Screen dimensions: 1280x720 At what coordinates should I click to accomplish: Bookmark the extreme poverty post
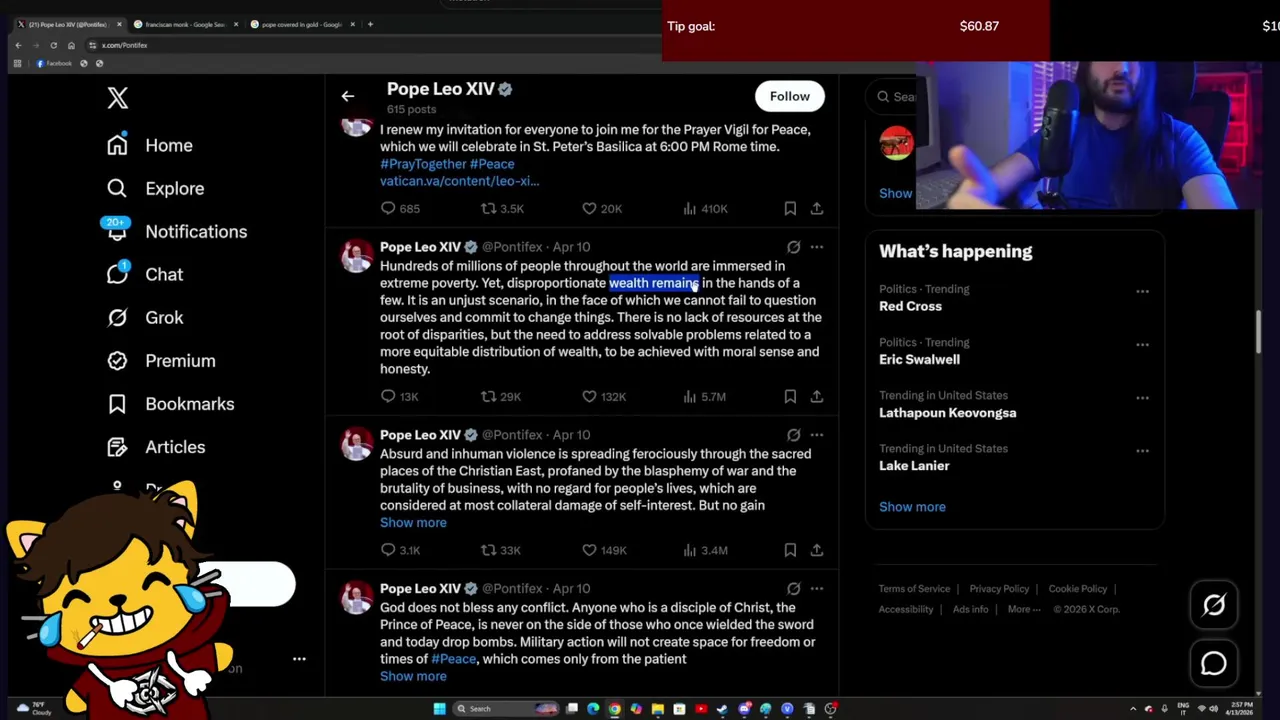tap(790, 396)
